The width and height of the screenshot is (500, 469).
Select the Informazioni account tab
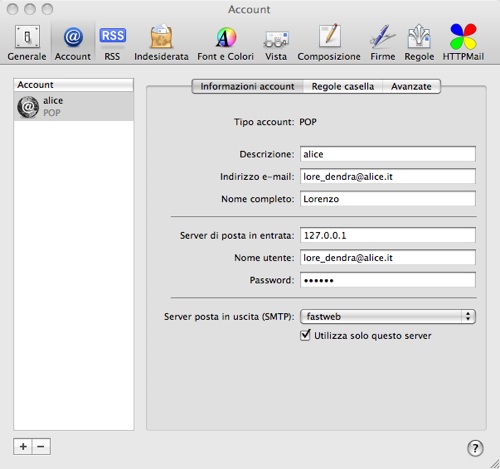tap(247, 86)
